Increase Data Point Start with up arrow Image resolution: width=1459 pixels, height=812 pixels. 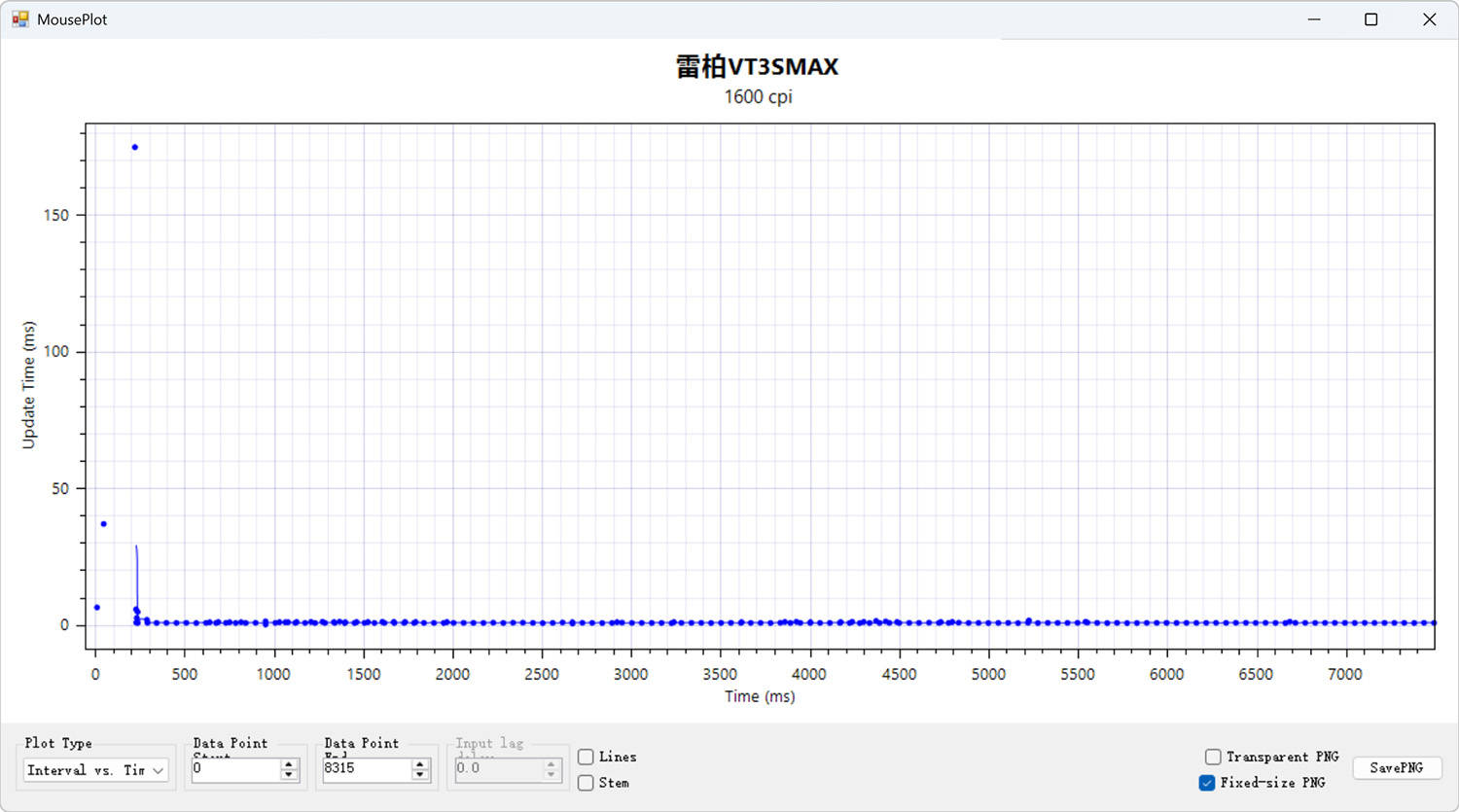point(289,764)
